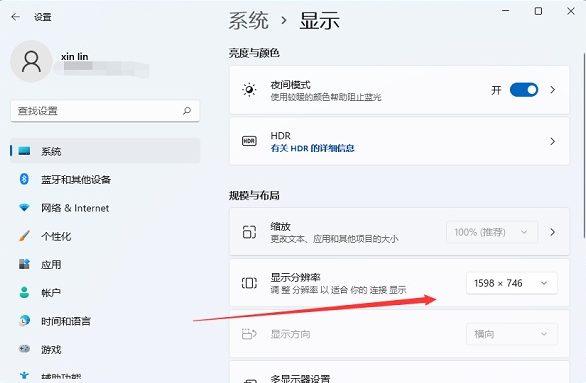Click 更改文本、应用和其他项目的大小 description

[334, 239]
